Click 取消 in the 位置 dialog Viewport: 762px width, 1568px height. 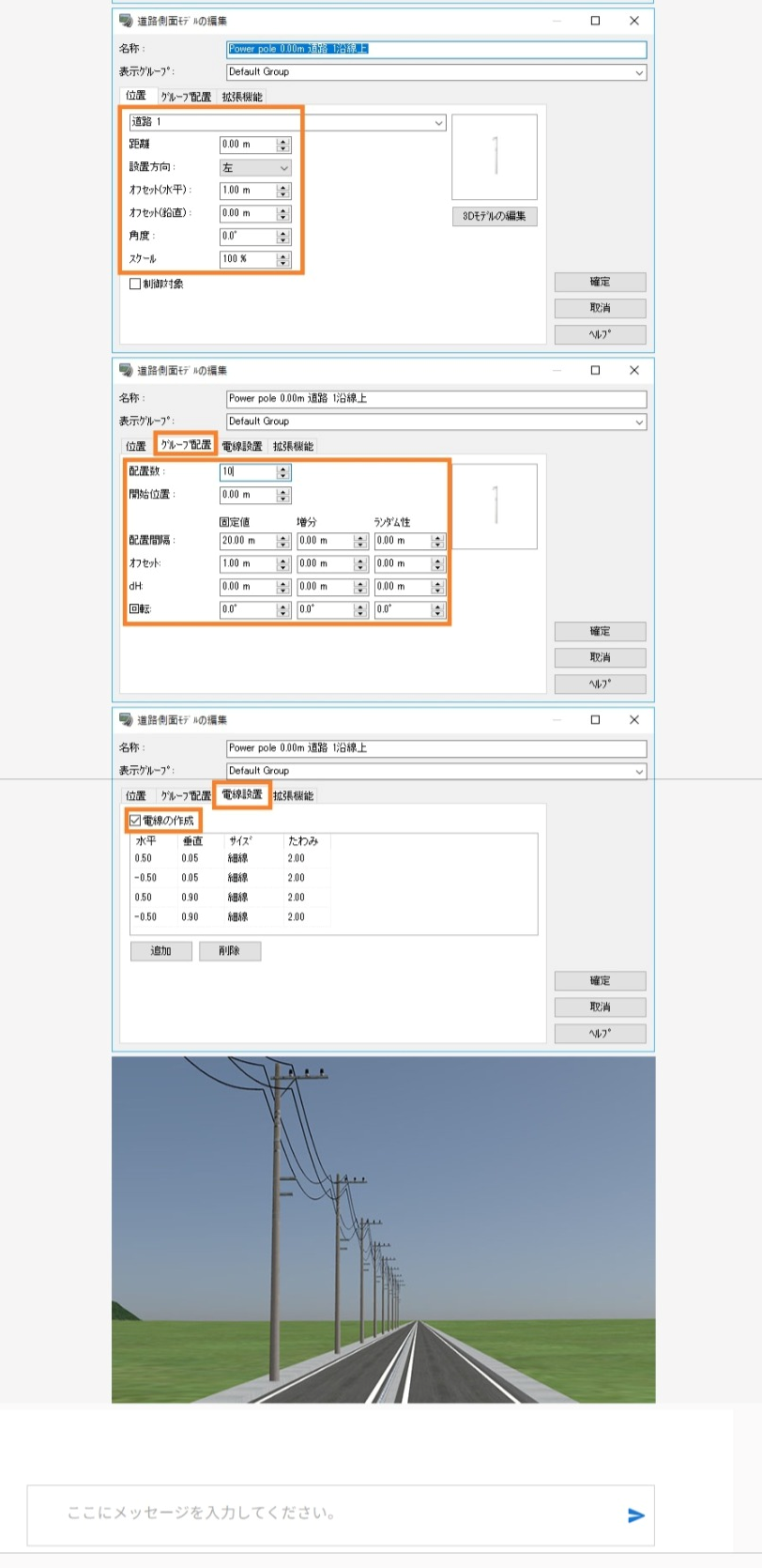click(600, 308)
